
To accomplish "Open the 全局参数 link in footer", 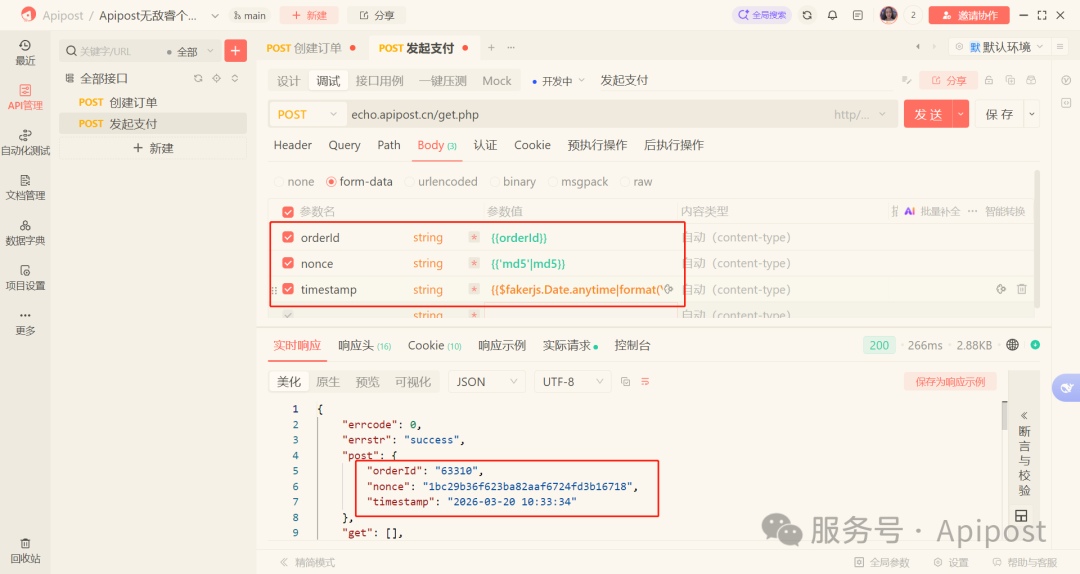I will (882, 562).
